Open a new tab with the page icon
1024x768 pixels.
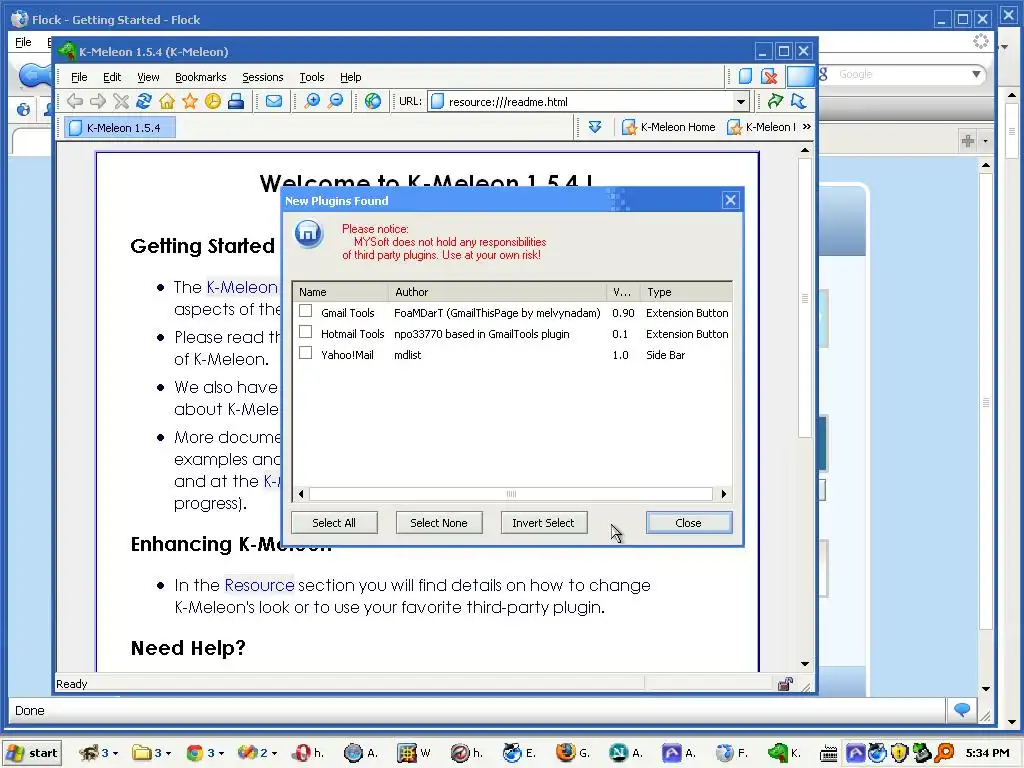pos(745,76)
